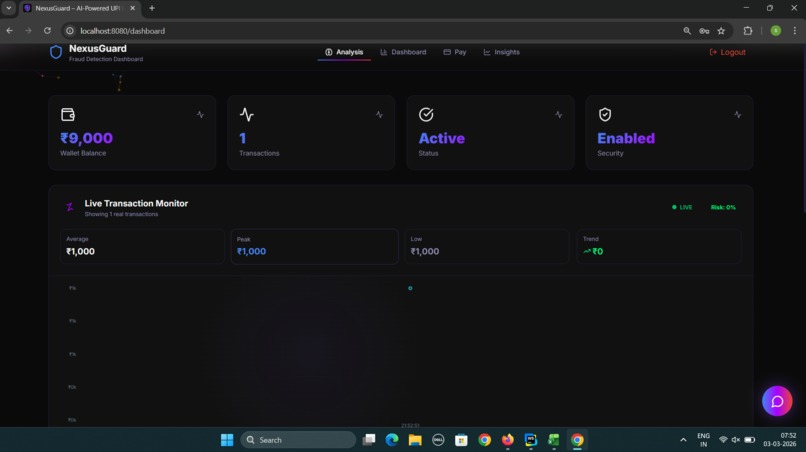The height and width of the screenshot is (452, 806).
Task: Click the password key icon in address bar
Action: (704, 31)
